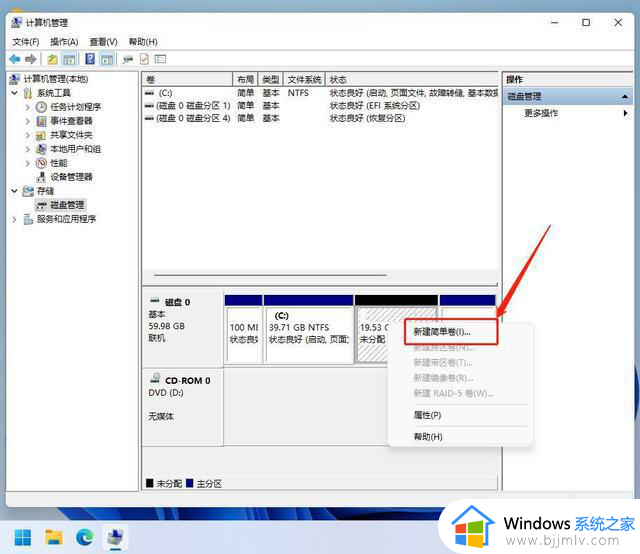640x554 pixels.
Task: Open the Windows Start button
Action: coord(23,537)
